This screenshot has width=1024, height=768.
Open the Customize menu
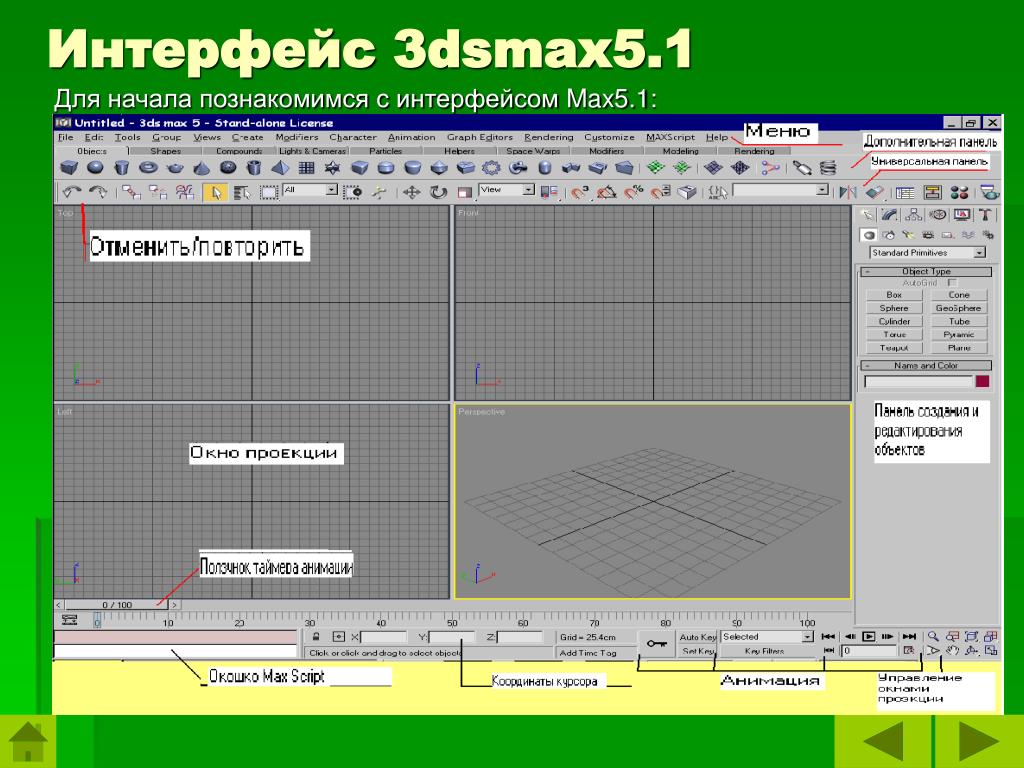coord(609,137)
